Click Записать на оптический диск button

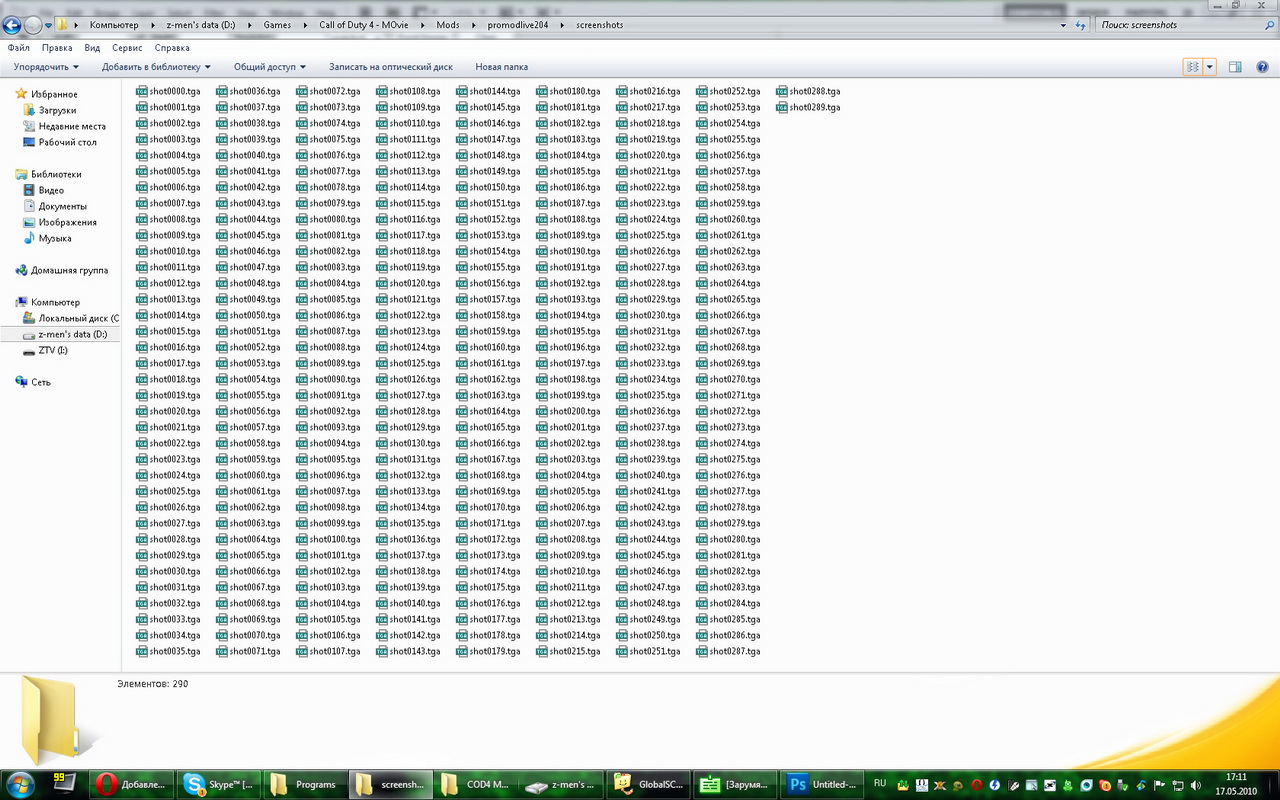coord(391,67)
